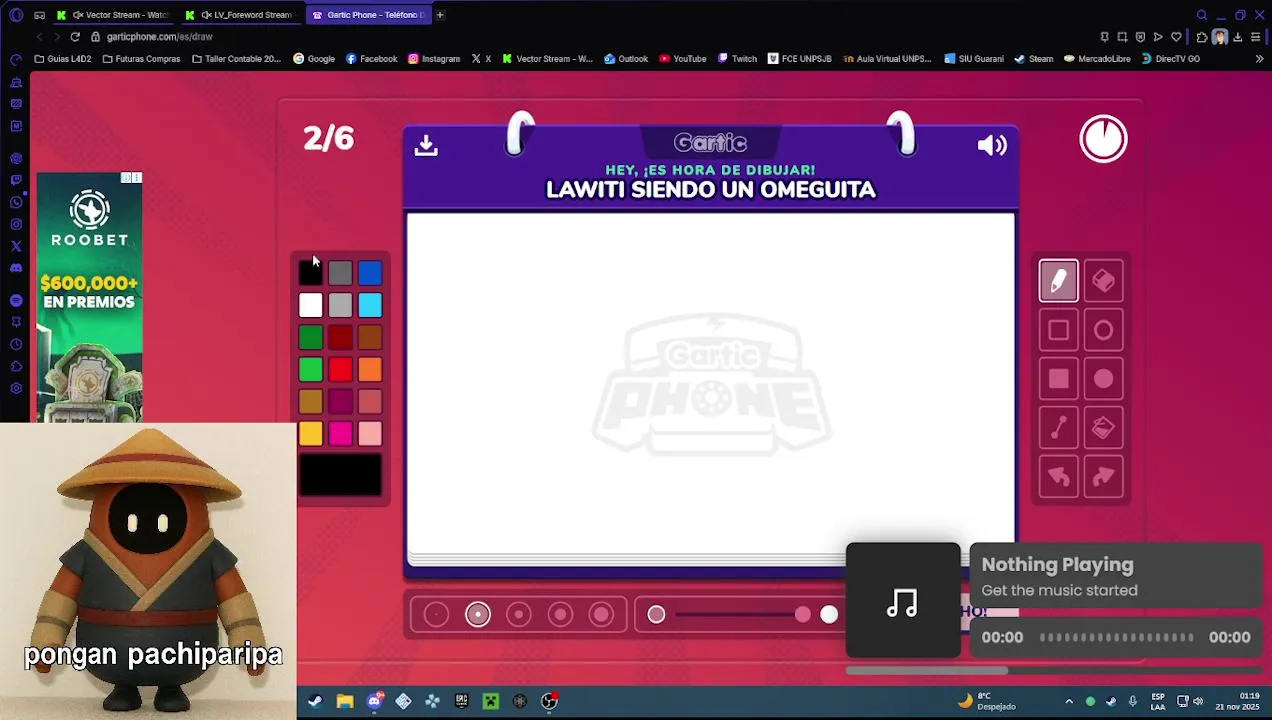The width and height of the screenshot is (1272, 720).
Task: Select the eraser tool
Action: click(1103, 281)
